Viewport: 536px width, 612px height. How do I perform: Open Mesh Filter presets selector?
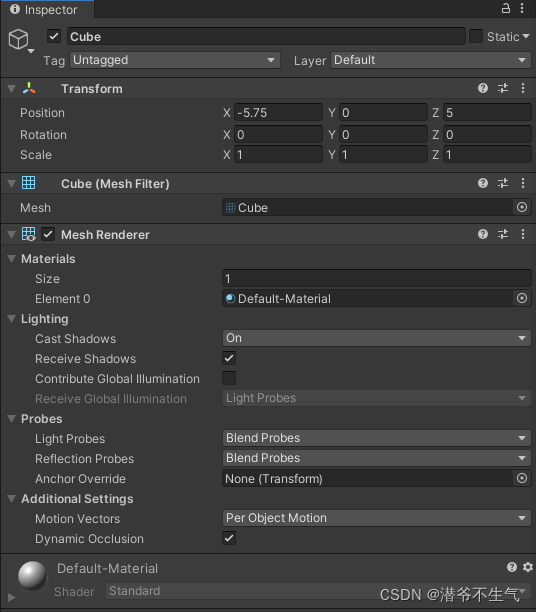tap(503, 183)
